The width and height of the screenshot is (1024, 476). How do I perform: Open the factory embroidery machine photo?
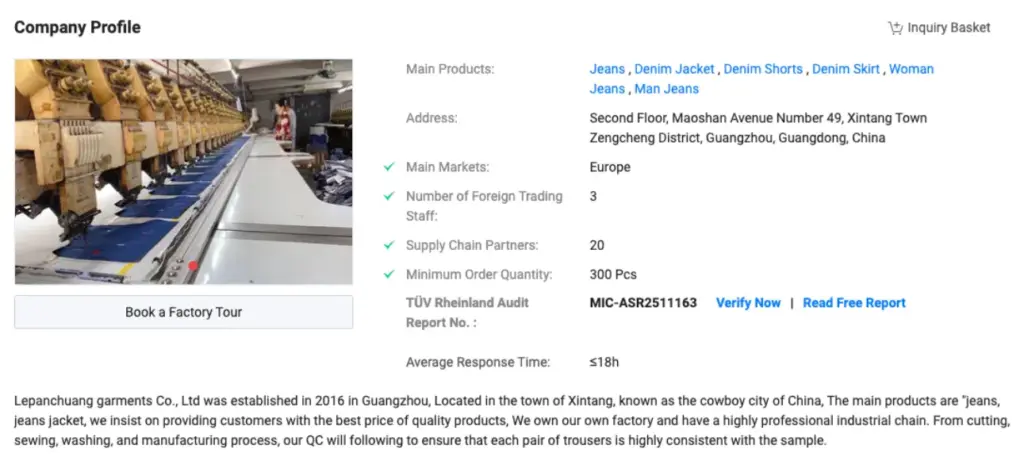[x=183, y=171]
